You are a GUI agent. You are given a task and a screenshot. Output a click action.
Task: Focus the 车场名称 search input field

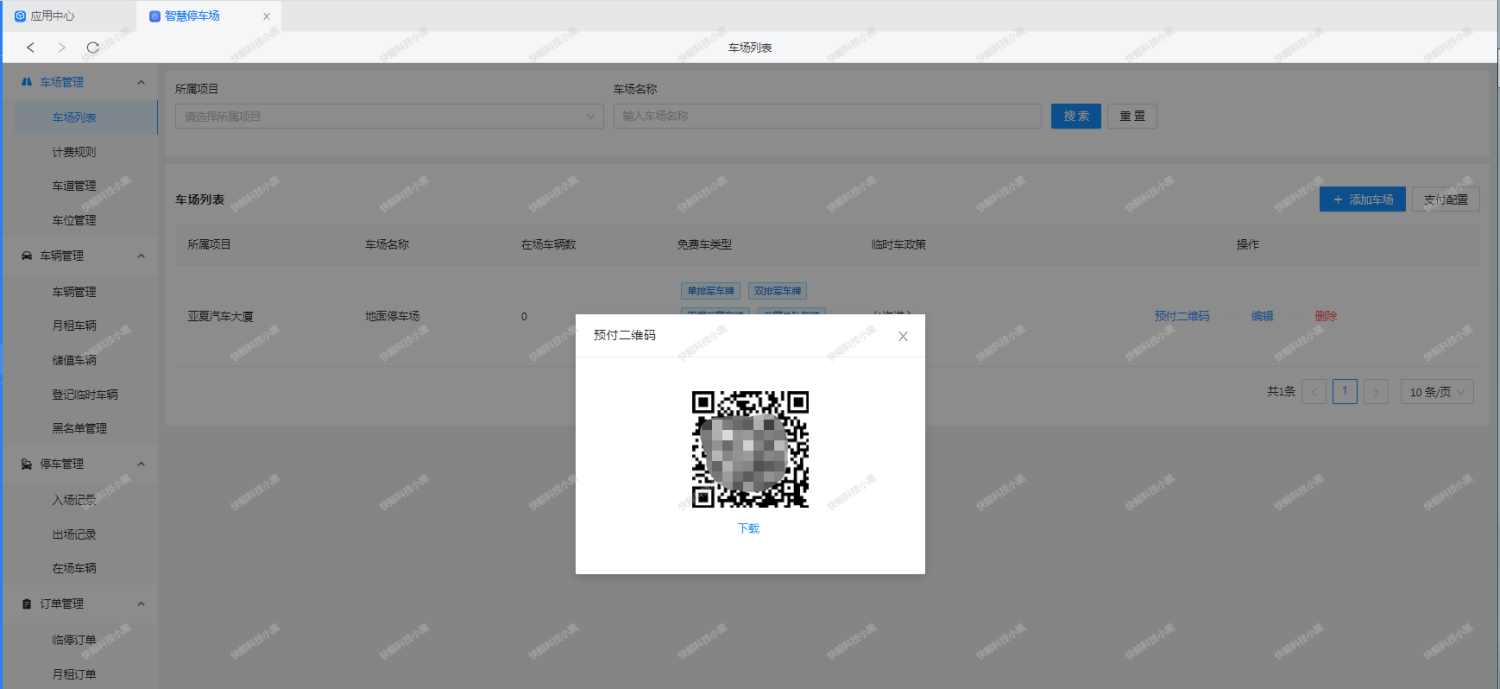pyautogui.click(x=827, y=116)
